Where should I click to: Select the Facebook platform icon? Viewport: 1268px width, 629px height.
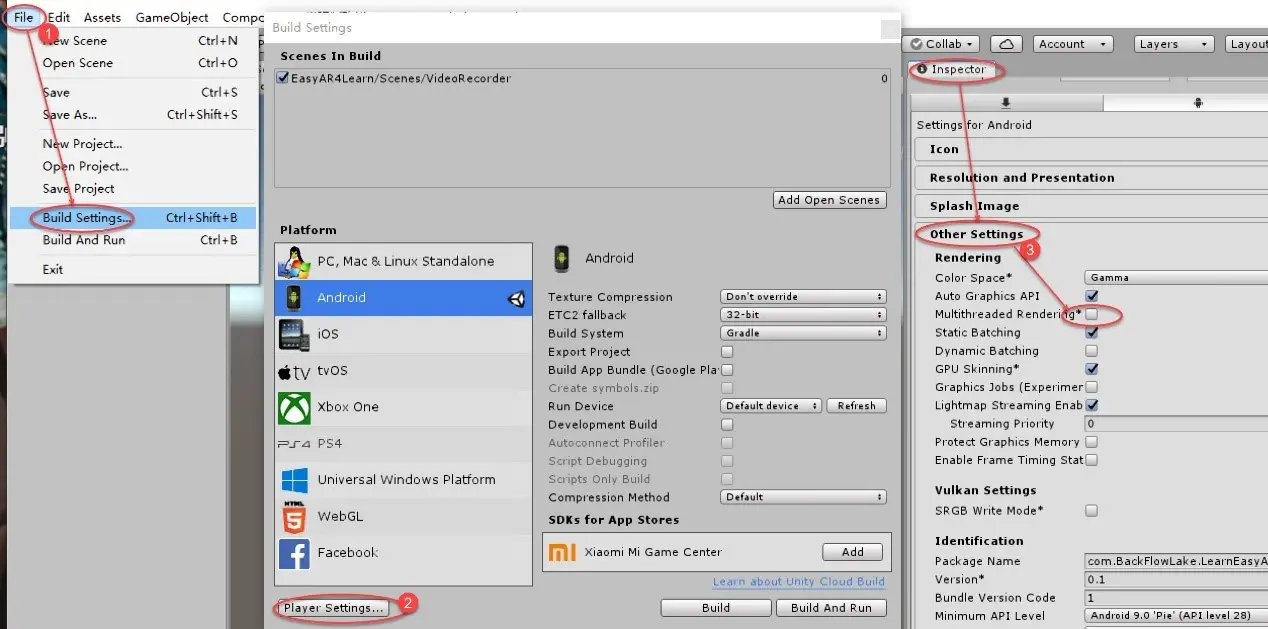point(294,553)
